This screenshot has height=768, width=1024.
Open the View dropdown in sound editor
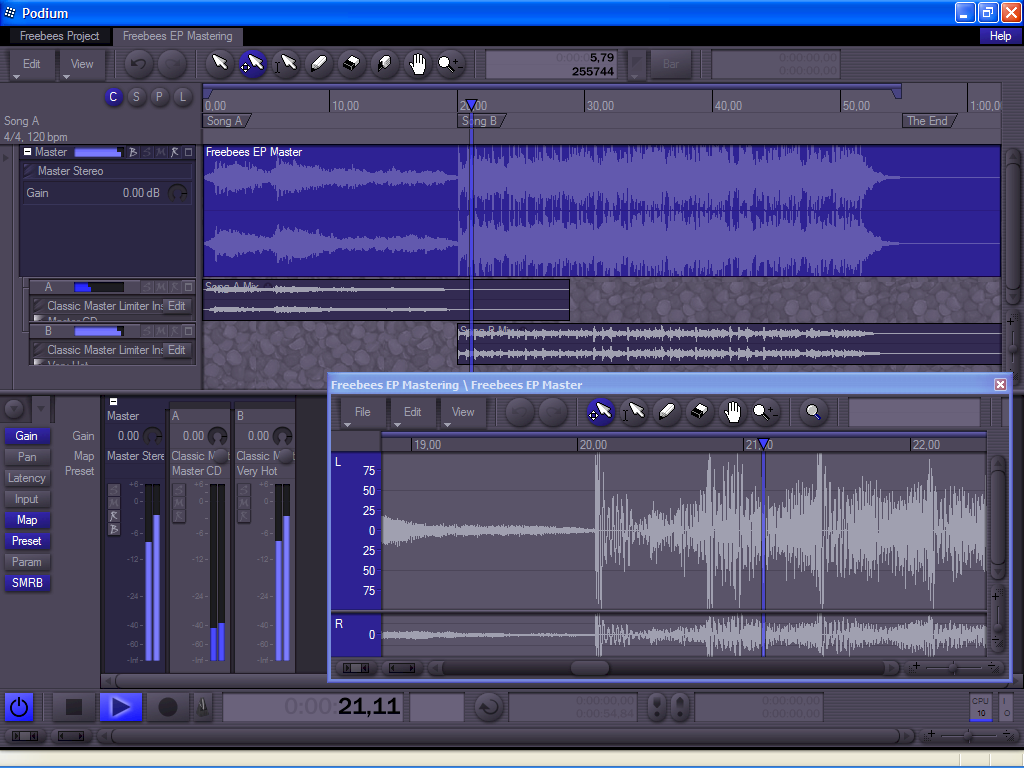point(462,413)
